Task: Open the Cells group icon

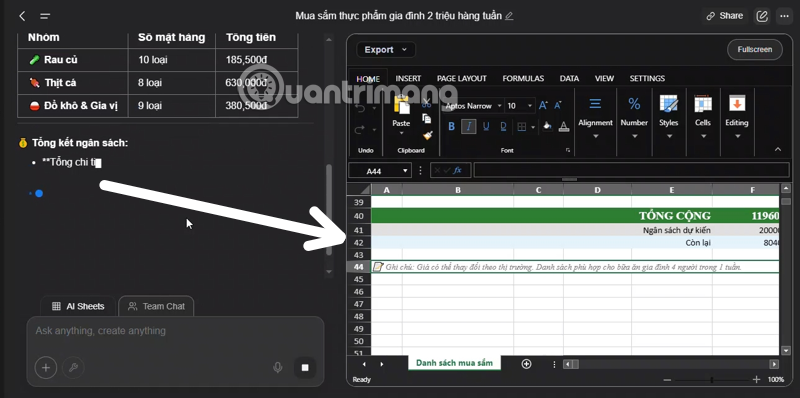Action: [x=703, y=104]
